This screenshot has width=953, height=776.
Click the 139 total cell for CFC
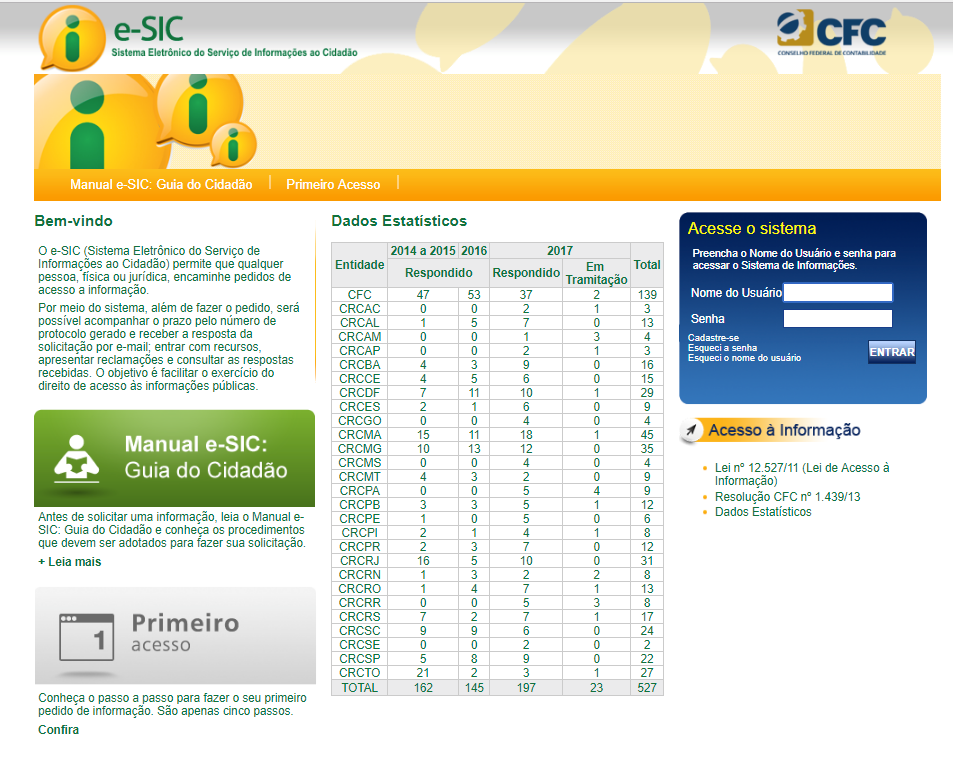tap(647, 294)
